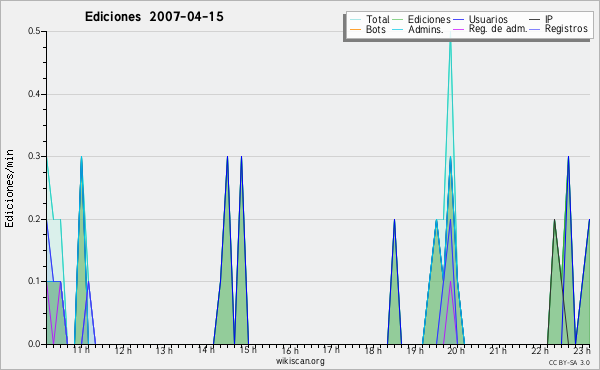Click the CC BY-SA 3.0 license text
The height and width of the screenshot is (370, 600).
(x=569, y=363)
